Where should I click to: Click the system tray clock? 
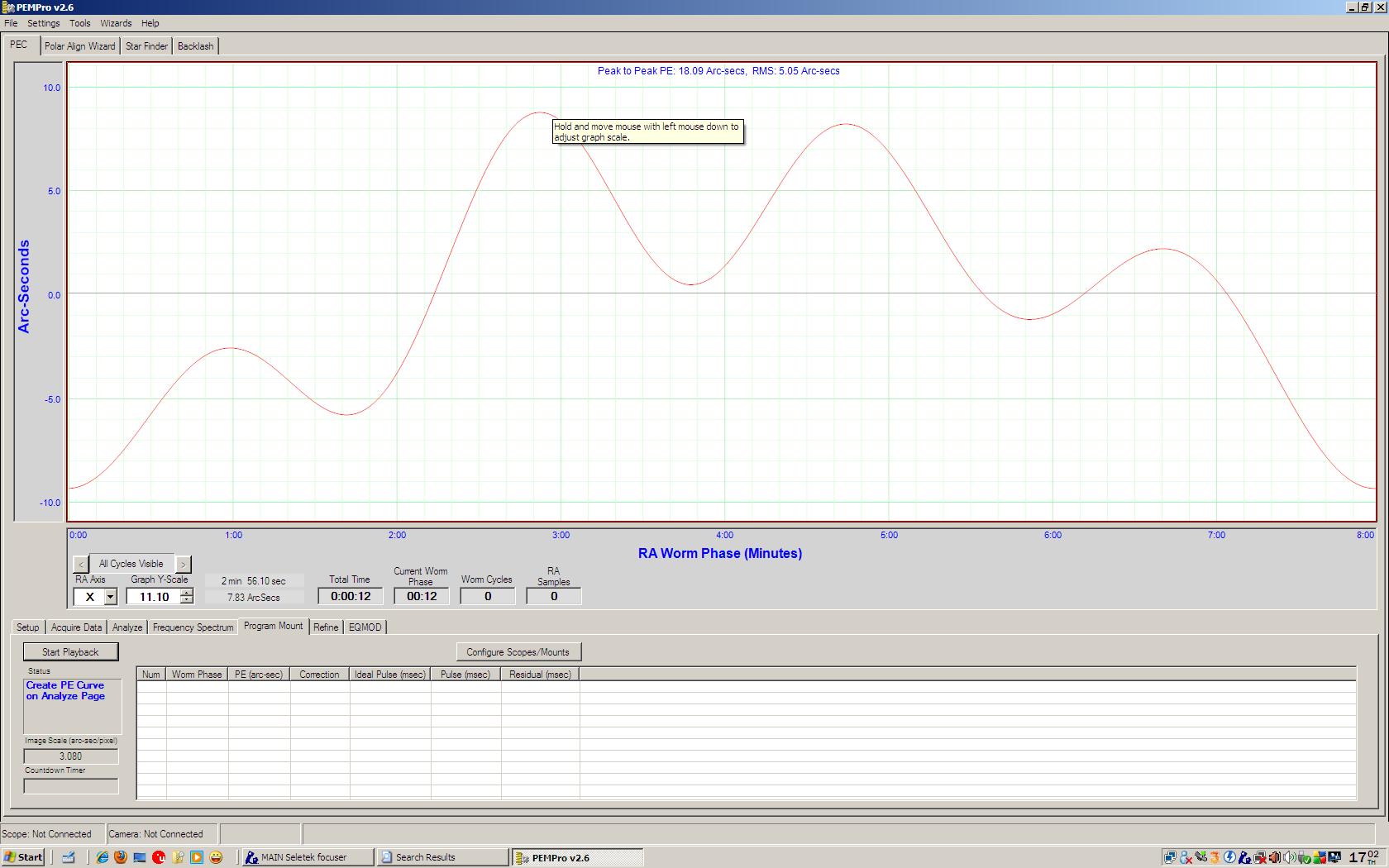coord(1363,857)
